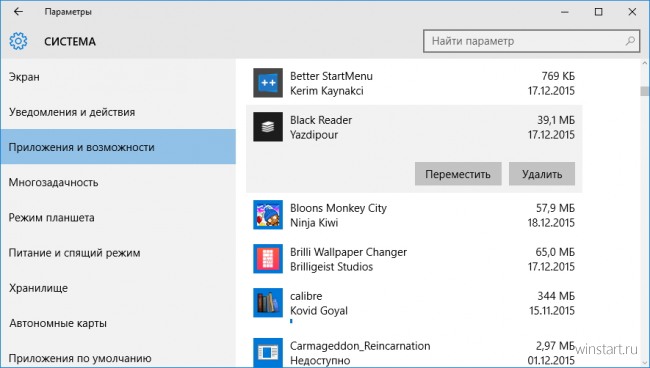The width and height of the screenshot is (650, 368).
Task: Click the Система gear icon
Action: coord(18,41)
